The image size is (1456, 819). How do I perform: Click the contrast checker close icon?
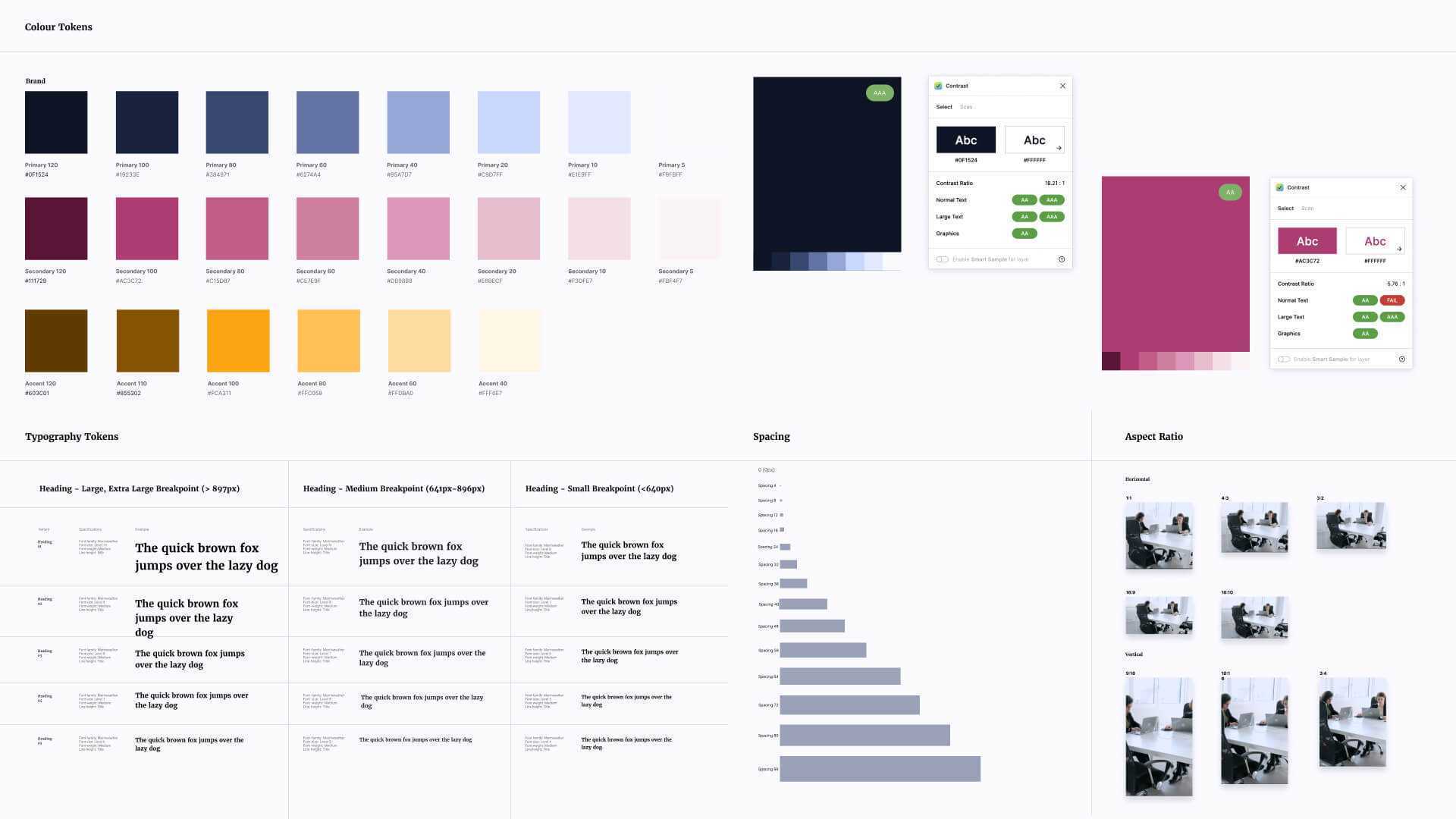click(1062, 86)
